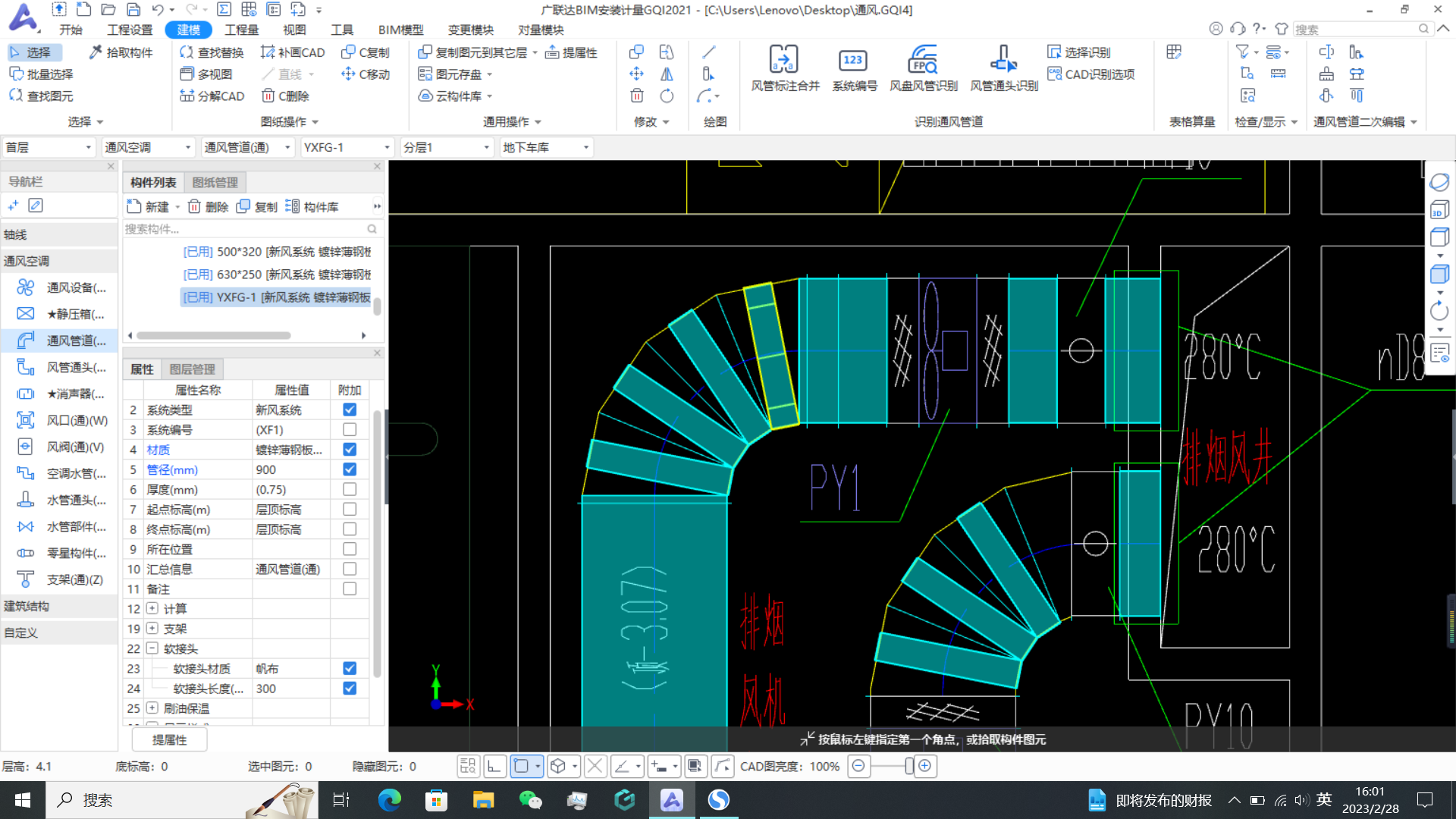Click the 3D view icon on the right toolbar

tap(1439, 210)
